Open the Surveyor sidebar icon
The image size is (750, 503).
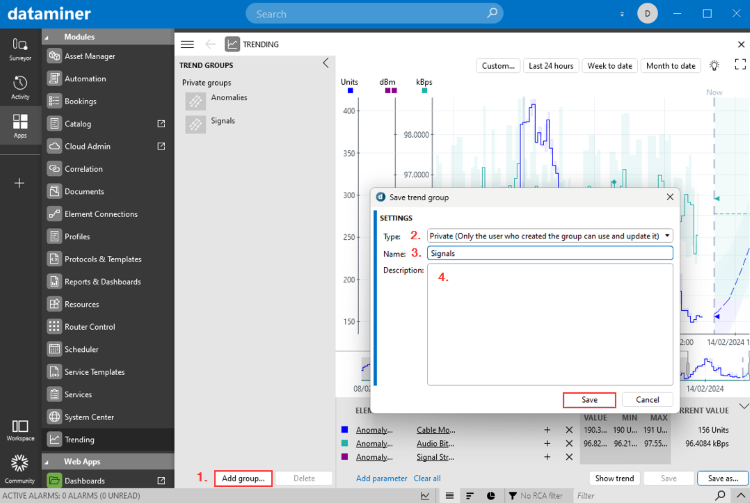point(20,49)
